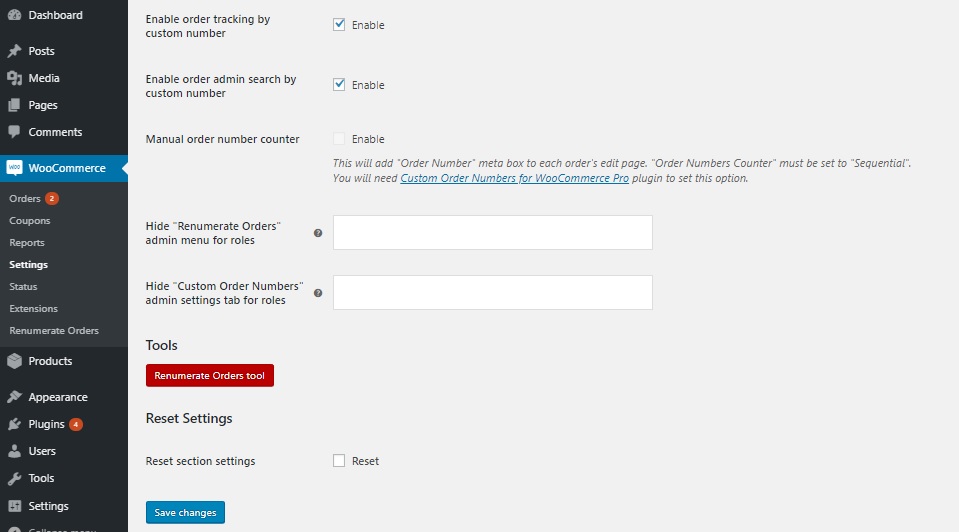Image resolution: width=959 pixels, height=532 pixels.
Task: Uncheck Enable order admin search by custom number
Action: 339,84
